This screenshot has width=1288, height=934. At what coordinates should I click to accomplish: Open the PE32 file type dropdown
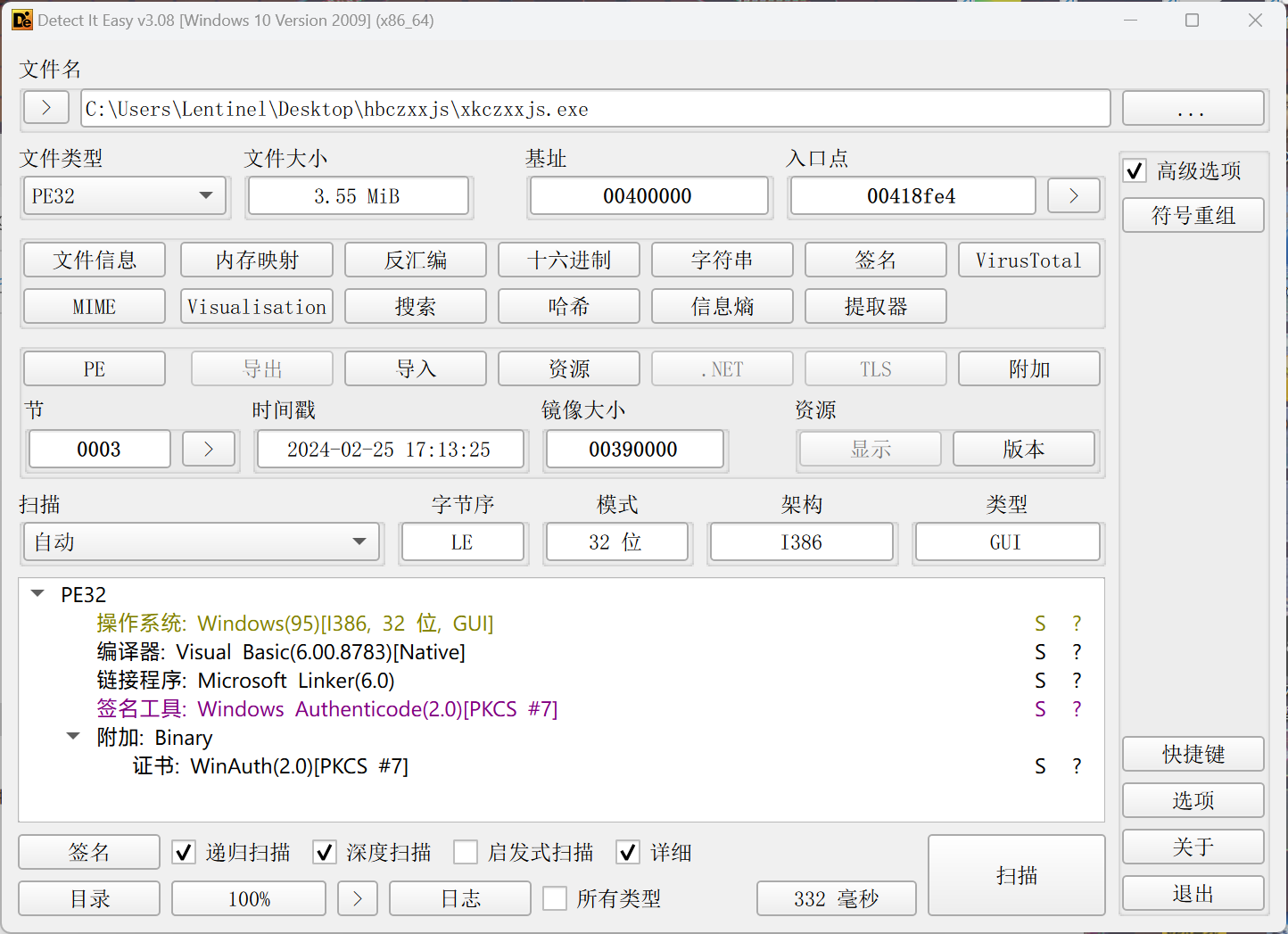(124, 195)
